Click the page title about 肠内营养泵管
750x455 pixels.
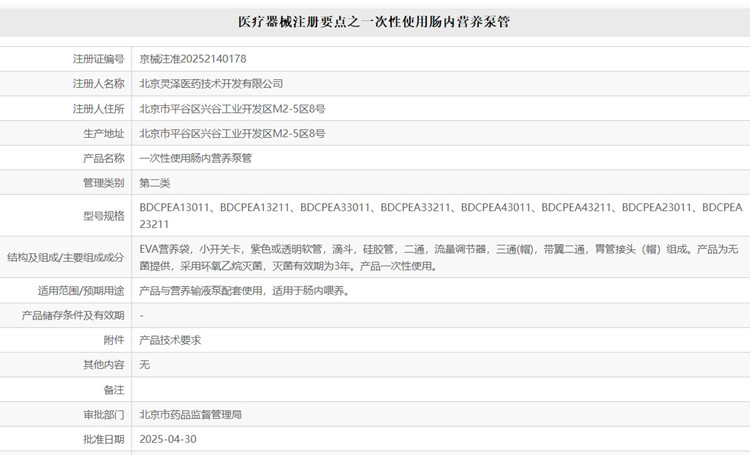(374, 21)
